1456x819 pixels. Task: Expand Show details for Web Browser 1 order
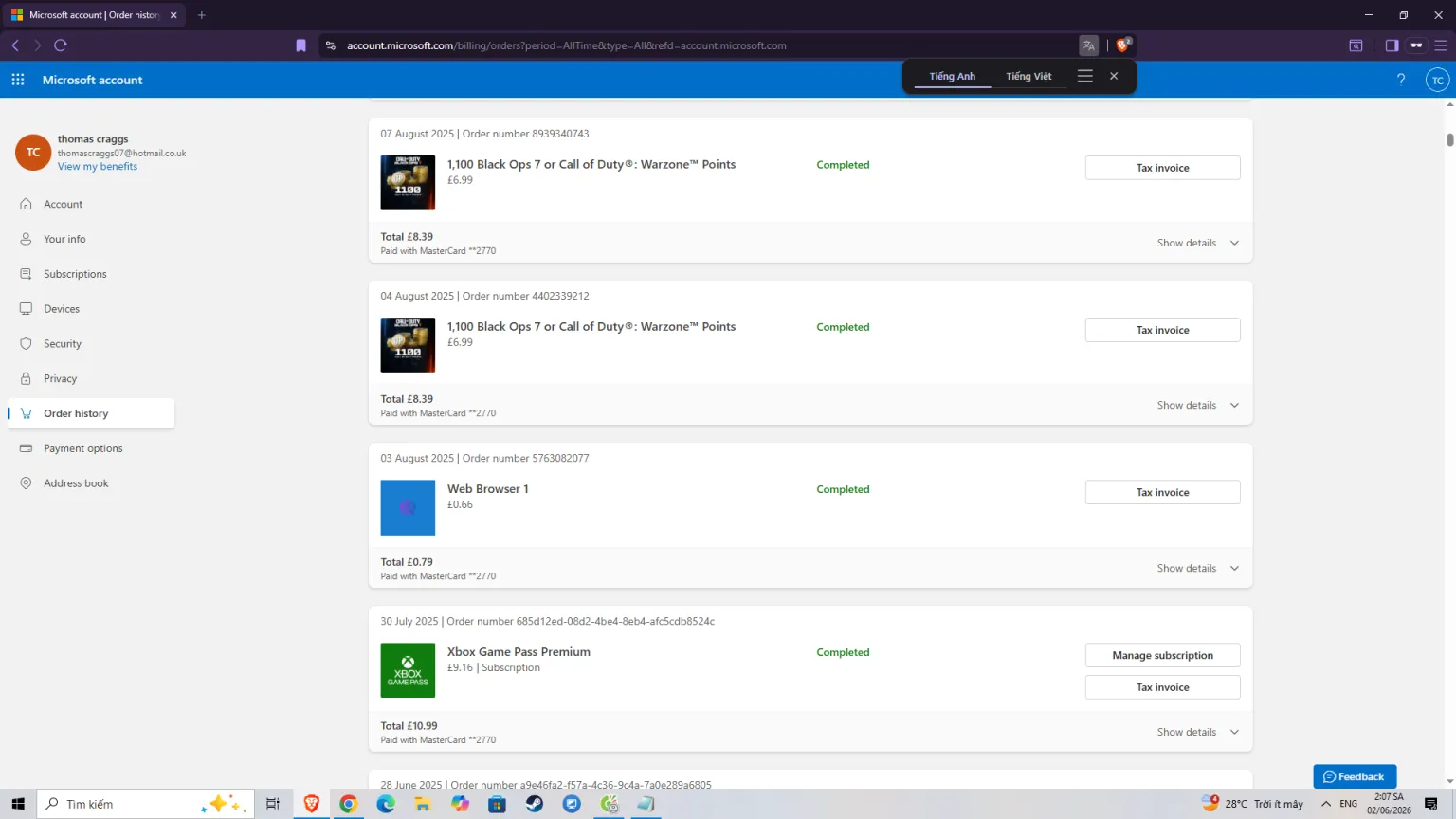pyautogui.click(x=1198, y=568)
